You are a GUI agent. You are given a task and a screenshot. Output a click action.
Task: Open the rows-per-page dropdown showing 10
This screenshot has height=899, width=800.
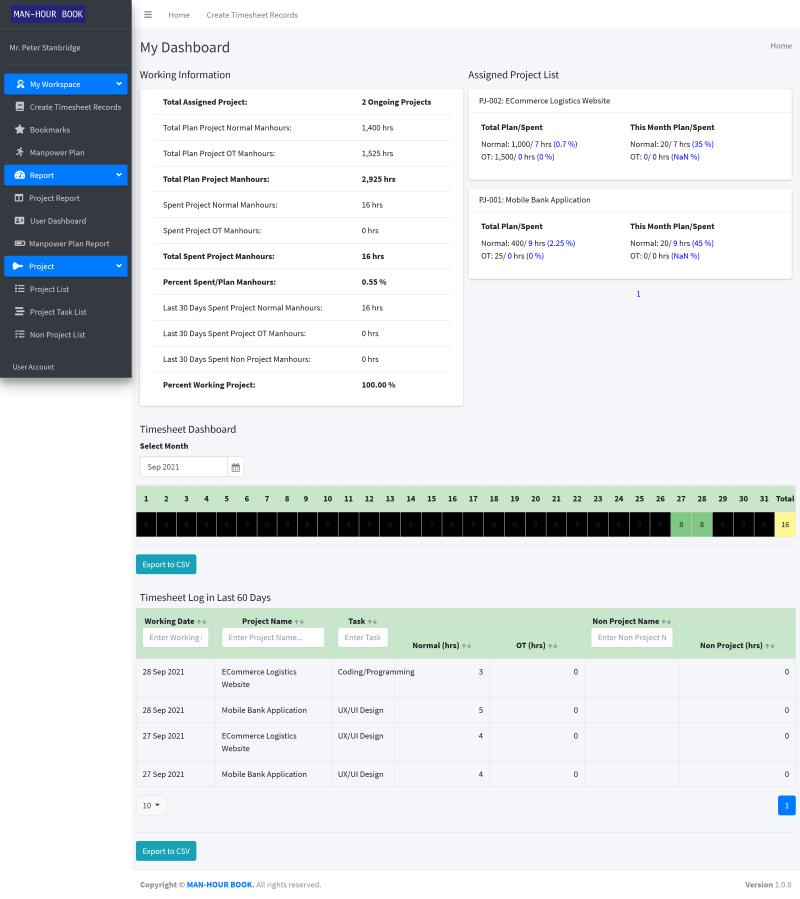151,805
